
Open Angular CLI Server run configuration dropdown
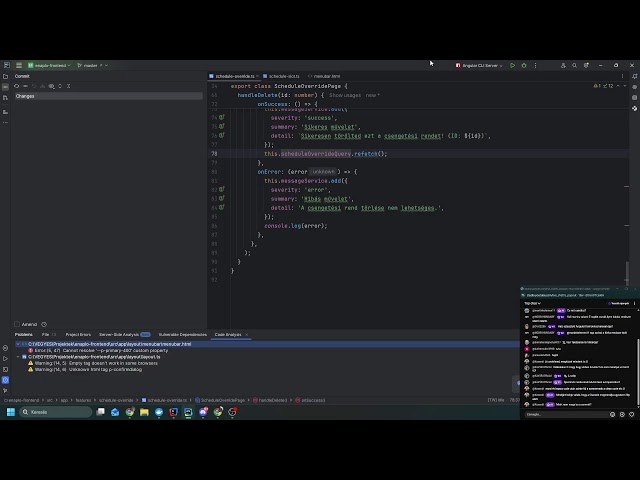[479, 65]
